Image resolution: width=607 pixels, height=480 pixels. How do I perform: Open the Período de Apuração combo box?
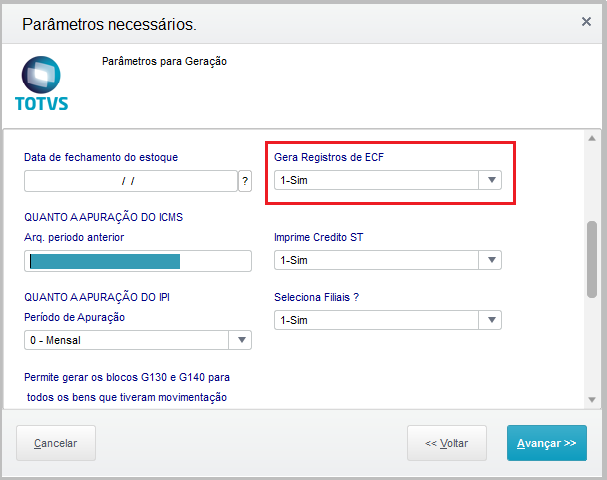(x=241, y=340)
